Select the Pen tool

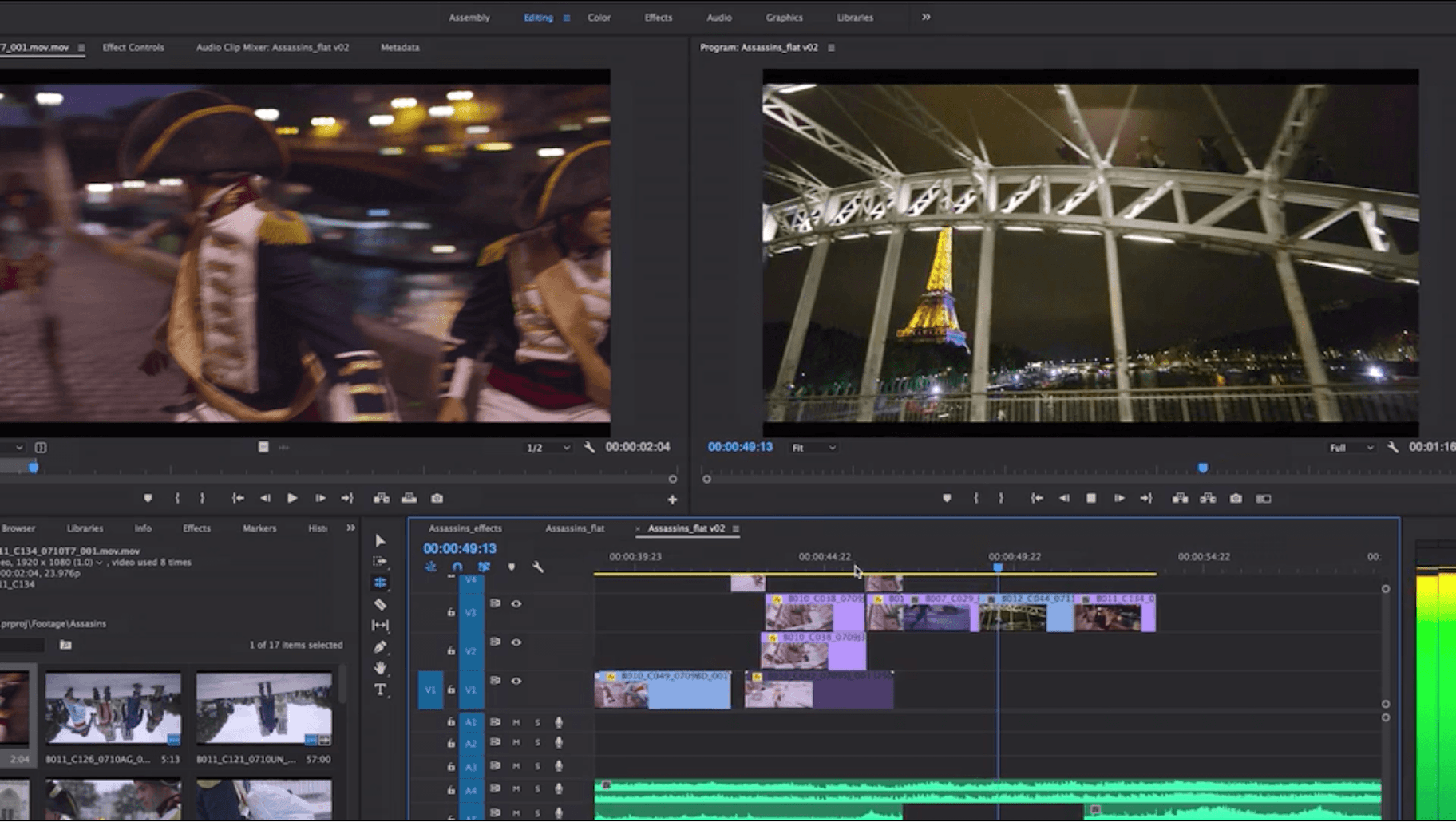tap(379, 647)
